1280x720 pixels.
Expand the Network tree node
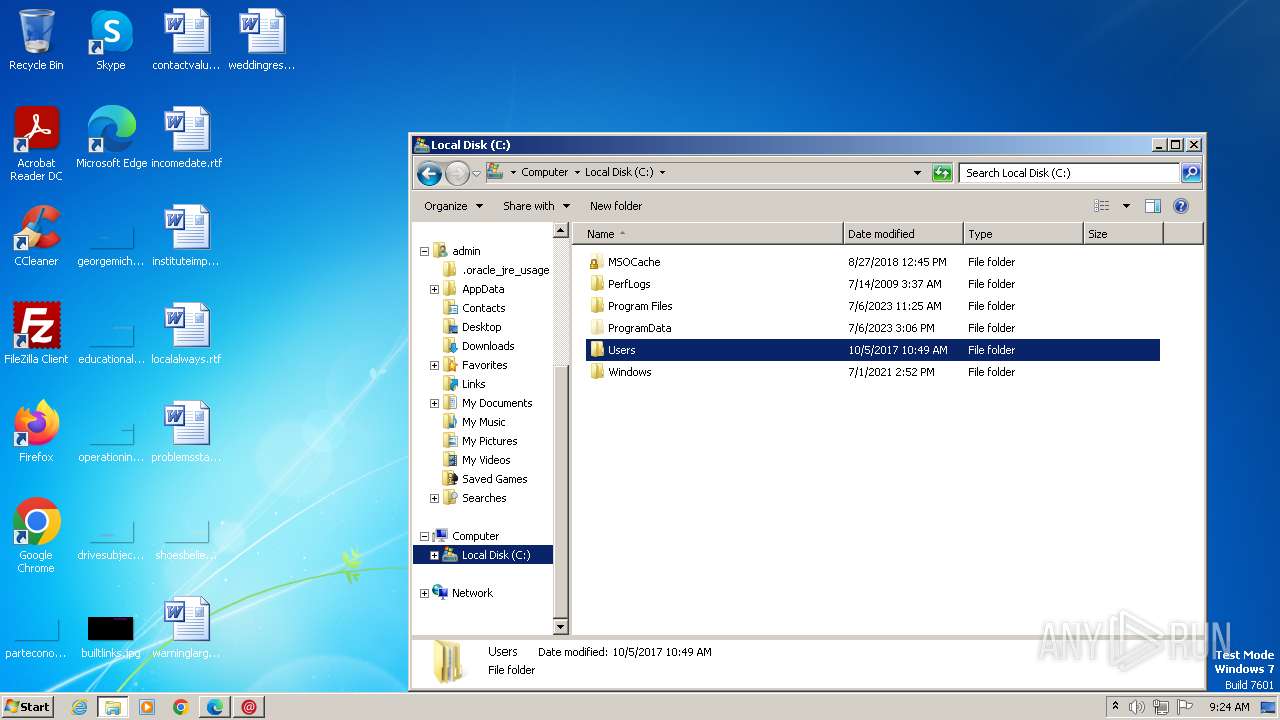point(424,593)
